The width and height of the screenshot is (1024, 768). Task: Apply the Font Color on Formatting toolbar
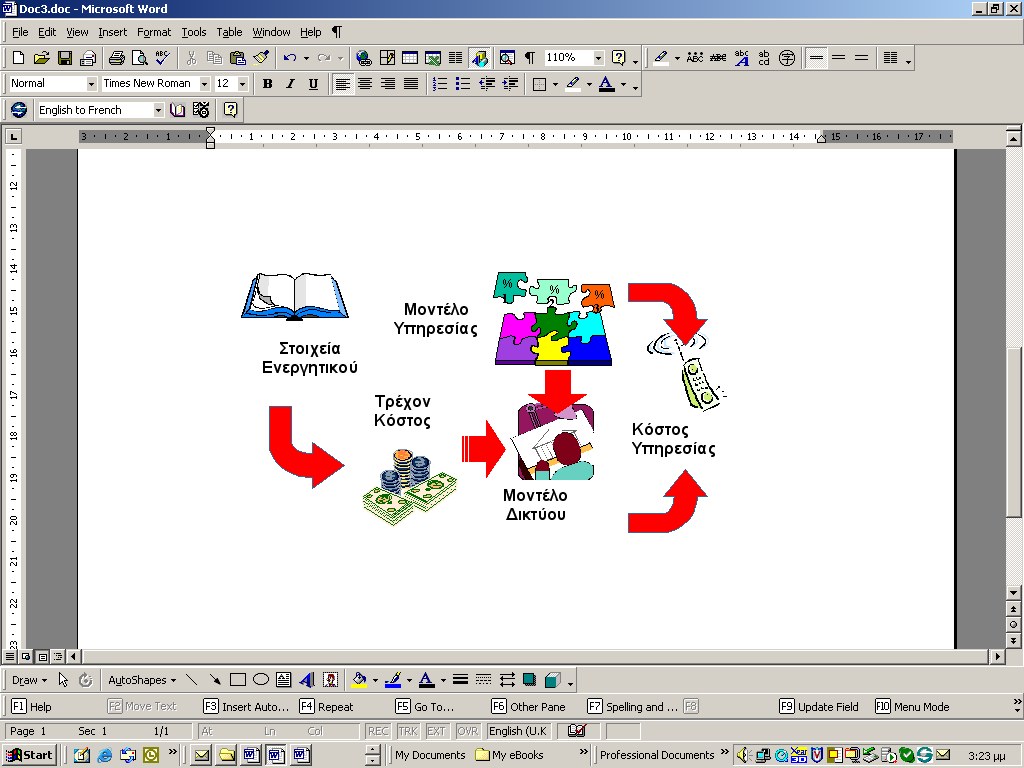607,84
